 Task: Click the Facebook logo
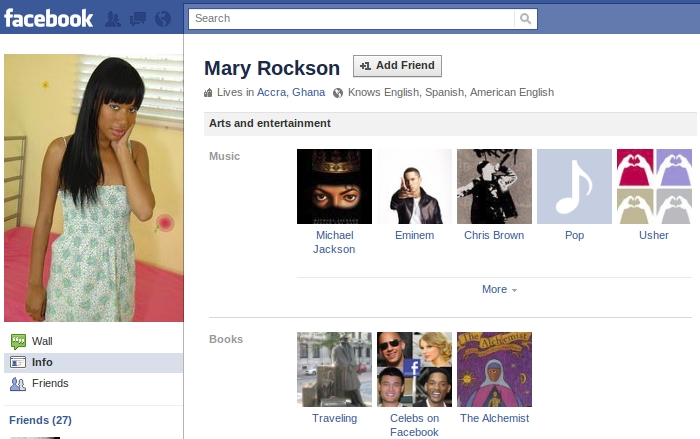[x=48, y=19]
